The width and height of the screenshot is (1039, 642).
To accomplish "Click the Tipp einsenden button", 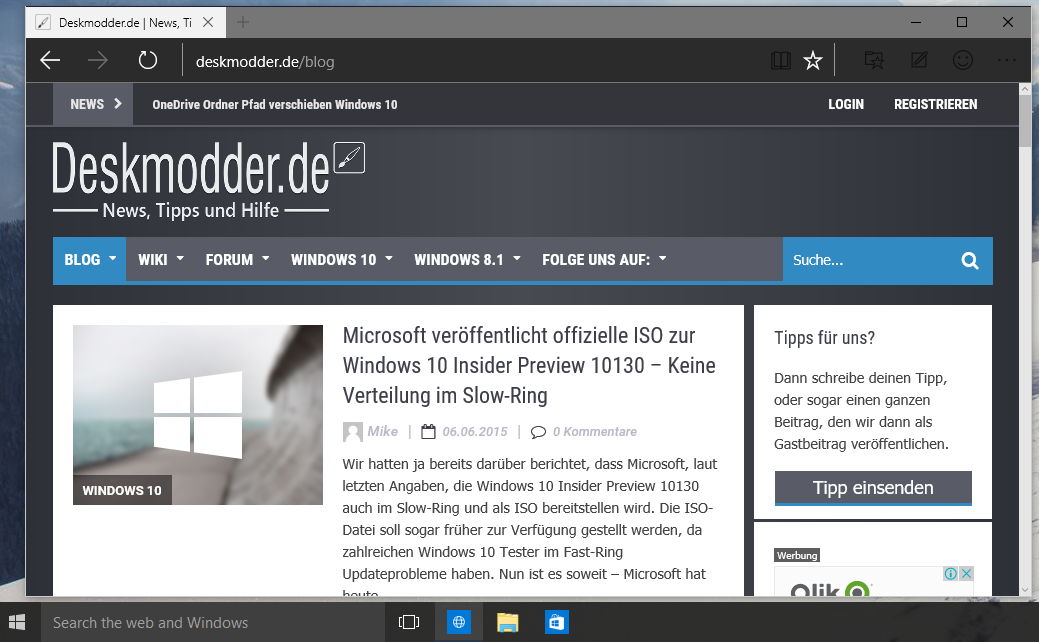I will [873, 488].
